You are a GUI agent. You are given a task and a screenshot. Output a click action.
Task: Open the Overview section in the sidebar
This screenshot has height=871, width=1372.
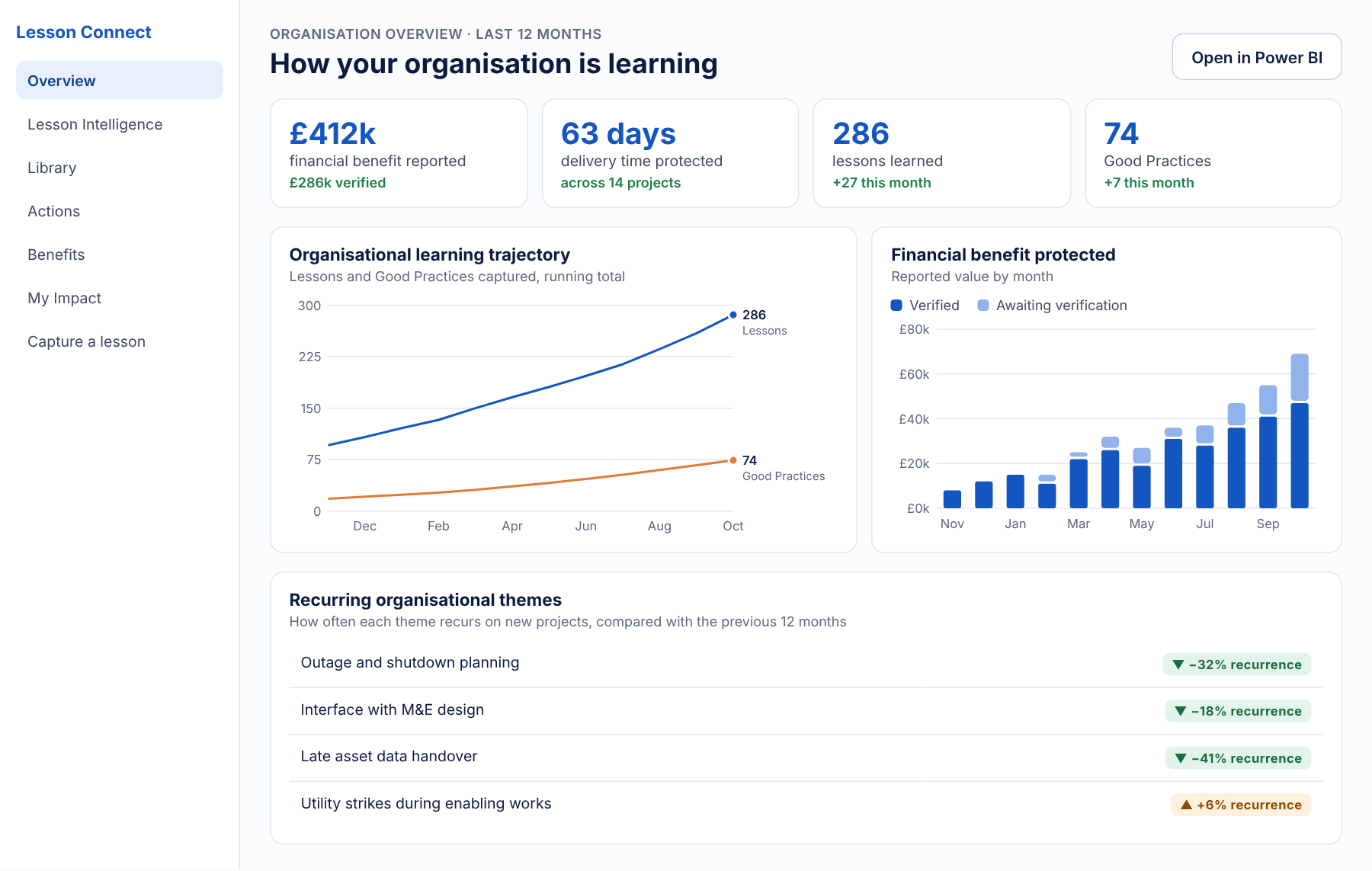[119, 80]
